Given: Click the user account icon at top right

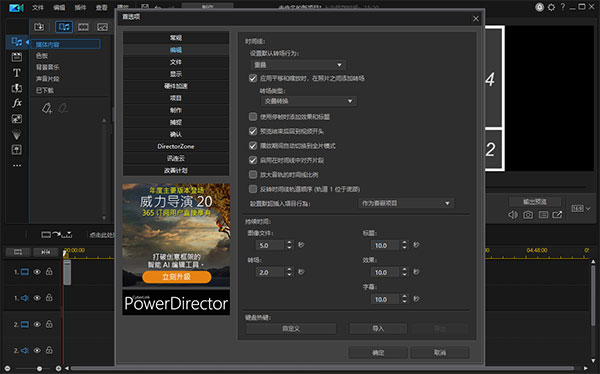Looking at the screenshot, I should pos(539,7).
